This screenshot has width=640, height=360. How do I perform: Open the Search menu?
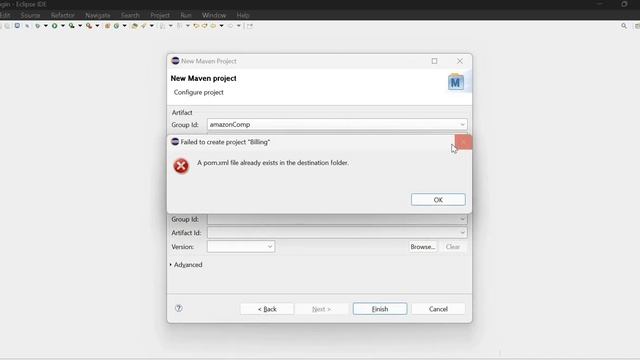click(x=130, y=15)
